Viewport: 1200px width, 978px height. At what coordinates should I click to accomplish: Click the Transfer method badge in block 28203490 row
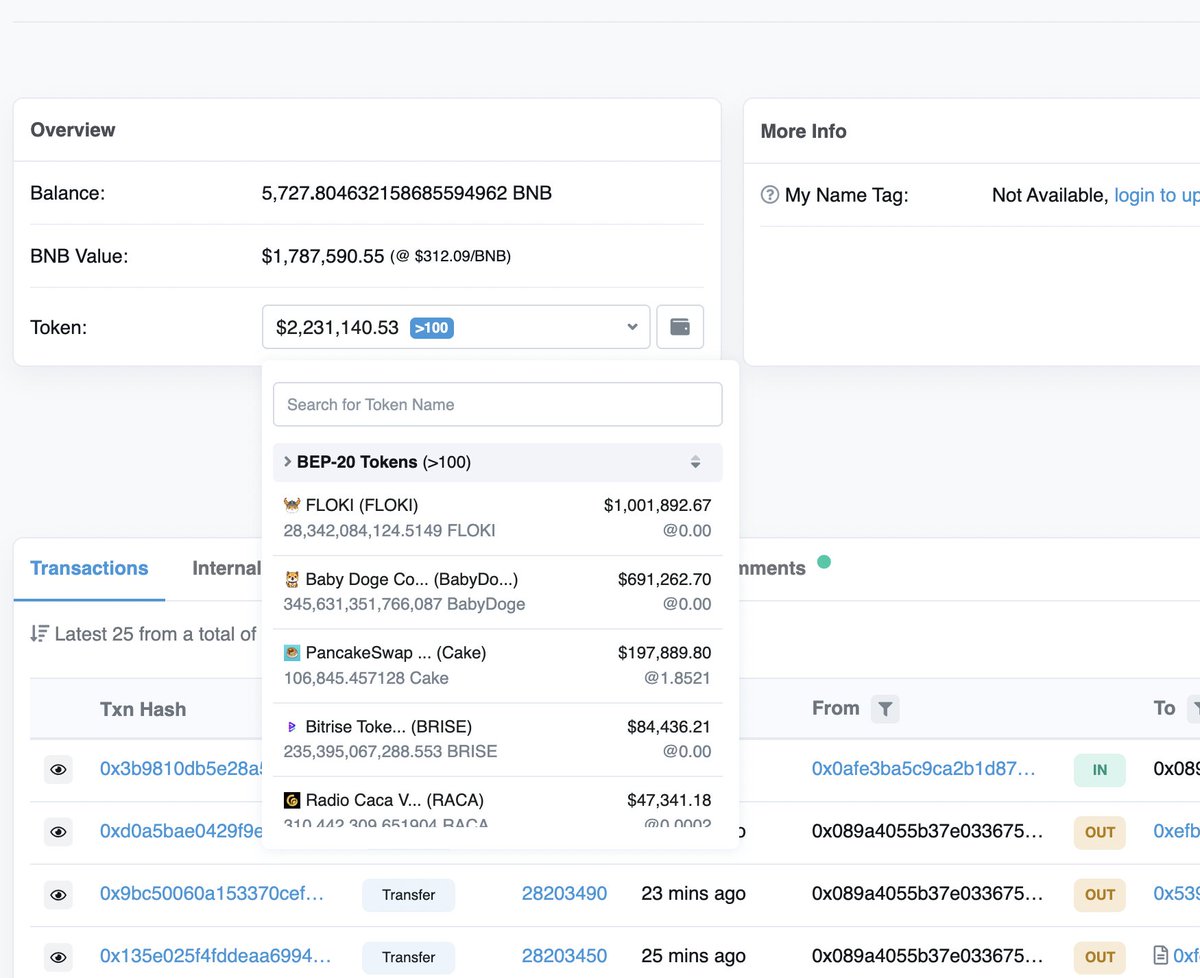point(408,895)
